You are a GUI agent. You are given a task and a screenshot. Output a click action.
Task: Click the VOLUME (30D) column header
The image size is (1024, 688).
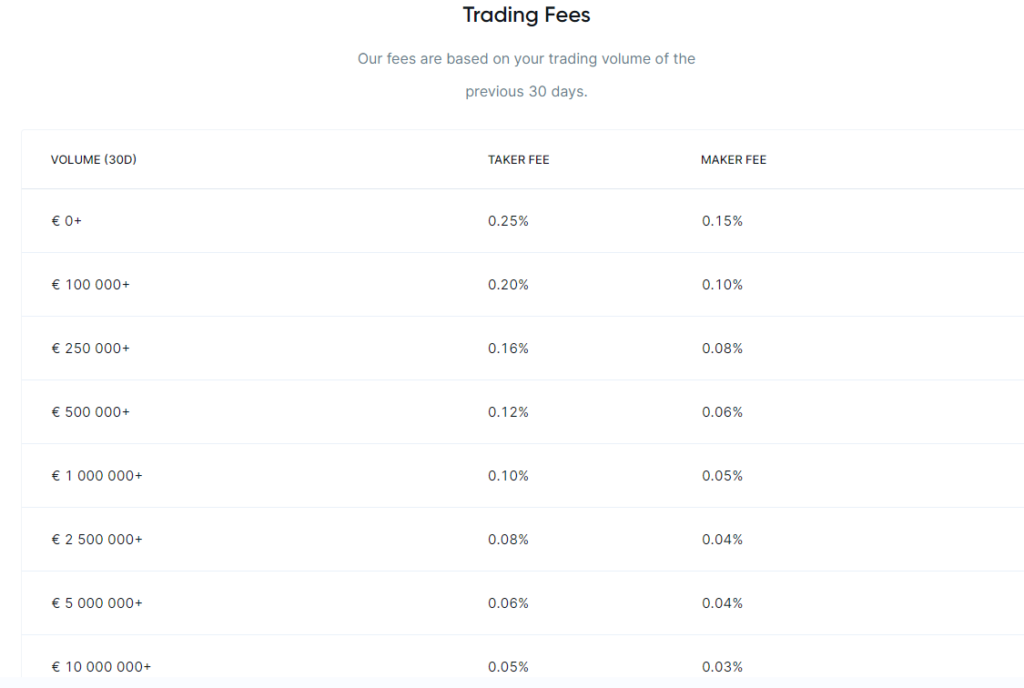(93, 160)
